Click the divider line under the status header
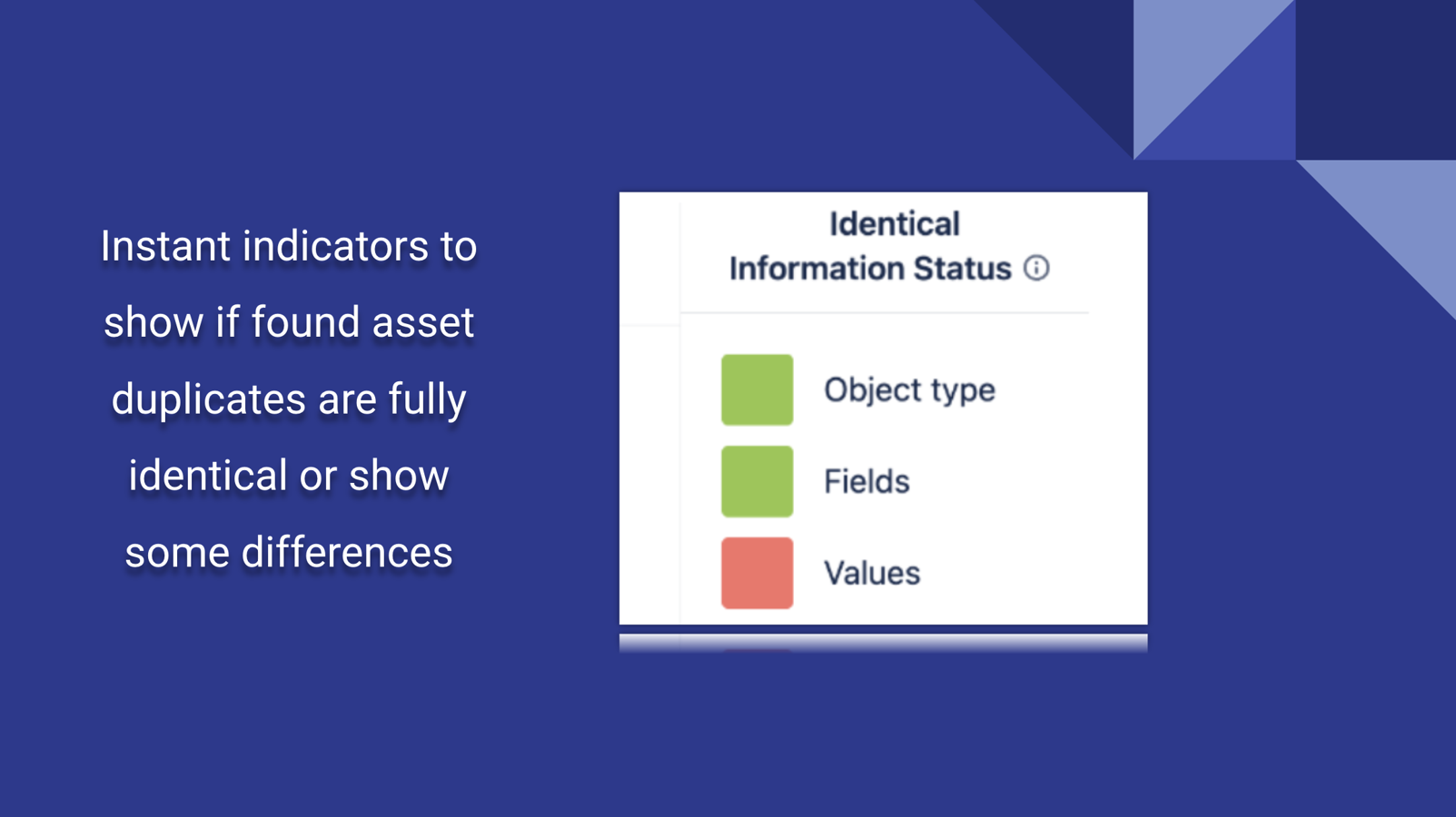Screen dimensions: 1456x817 click(x=884, y=312)
